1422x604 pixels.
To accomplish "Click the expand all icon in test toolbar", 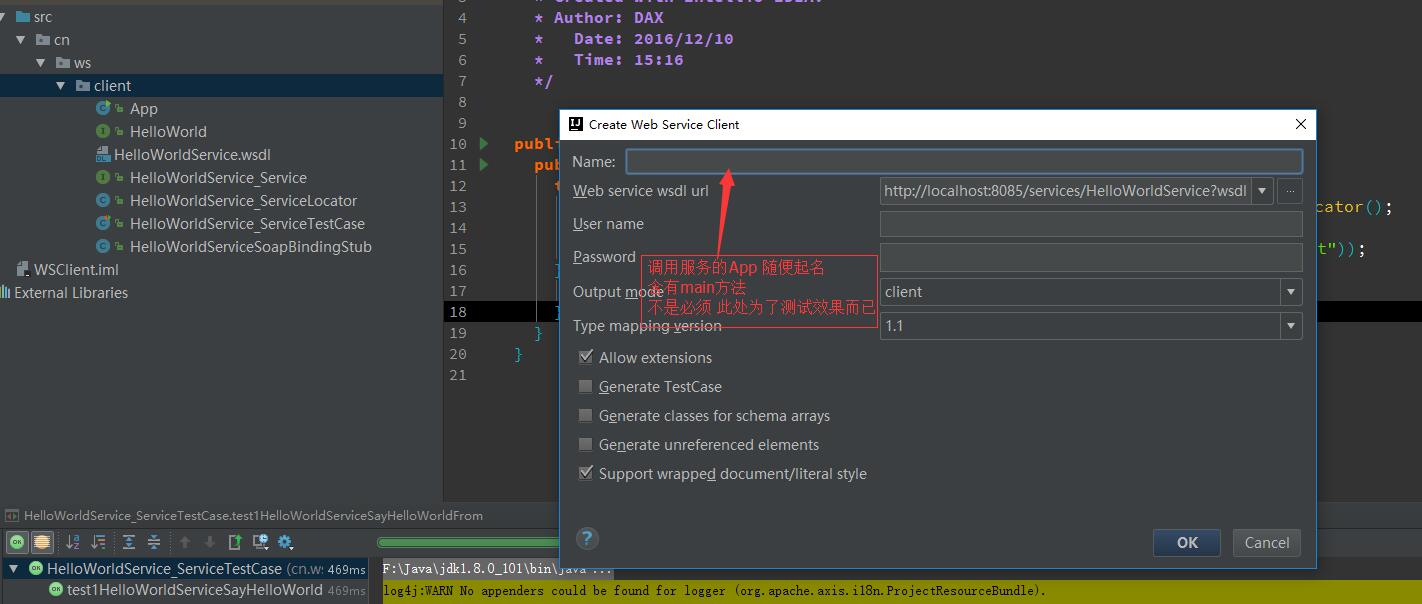I will 129,542.
